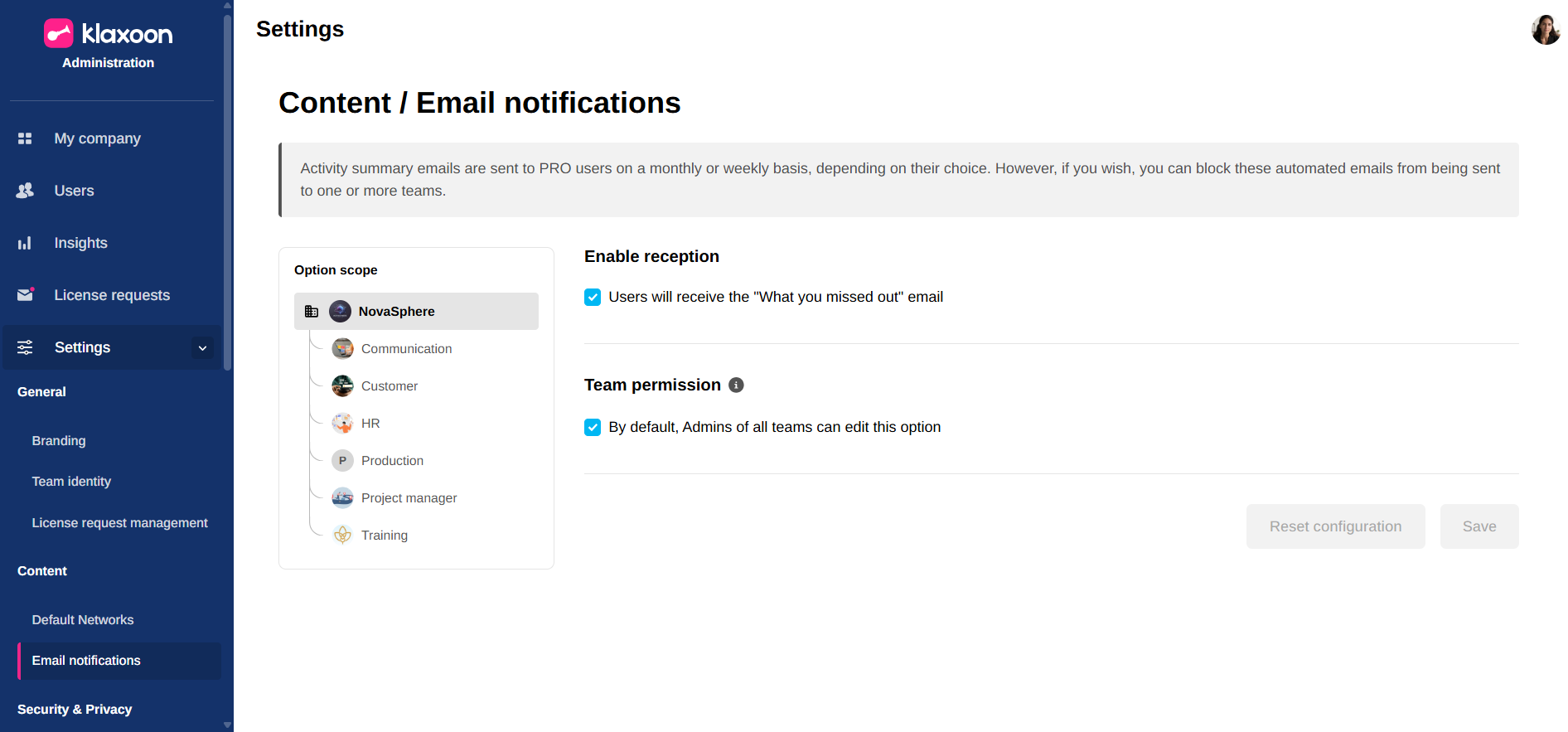Select the Production team in scope tree
The image size is (1568, 732).
tap(392, 461)
